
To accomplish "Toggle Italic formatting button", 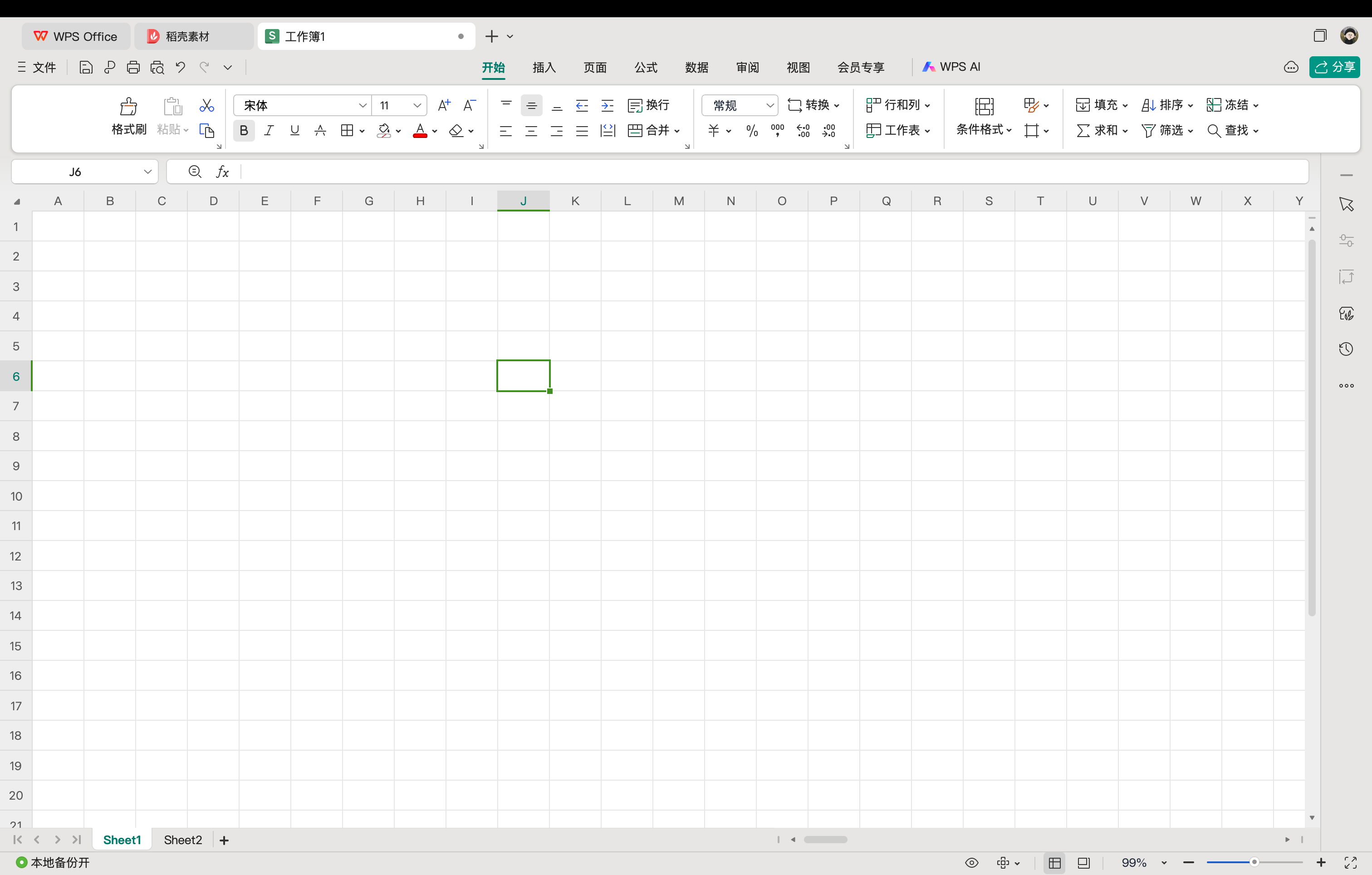I will pos(269,131).
